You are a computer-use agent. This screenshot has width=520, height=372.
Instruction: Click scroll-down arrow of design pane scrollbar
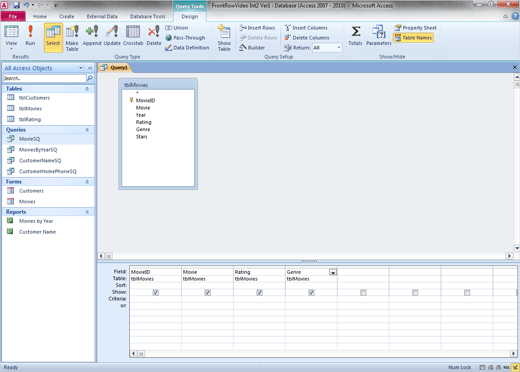click(x=517, y=248)
